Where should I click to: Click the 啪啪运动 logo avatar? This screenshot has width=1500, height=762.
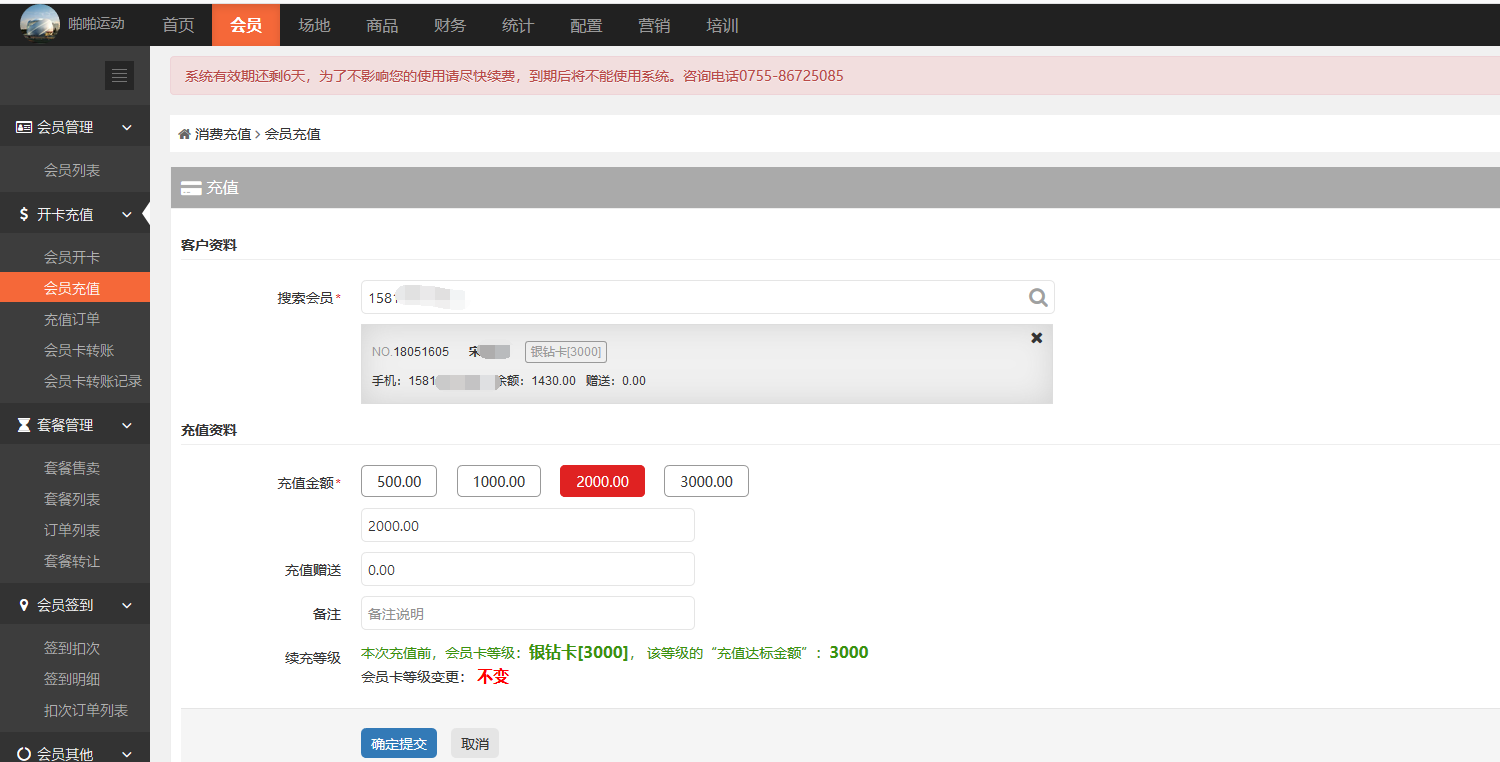[x=40, y=23]
